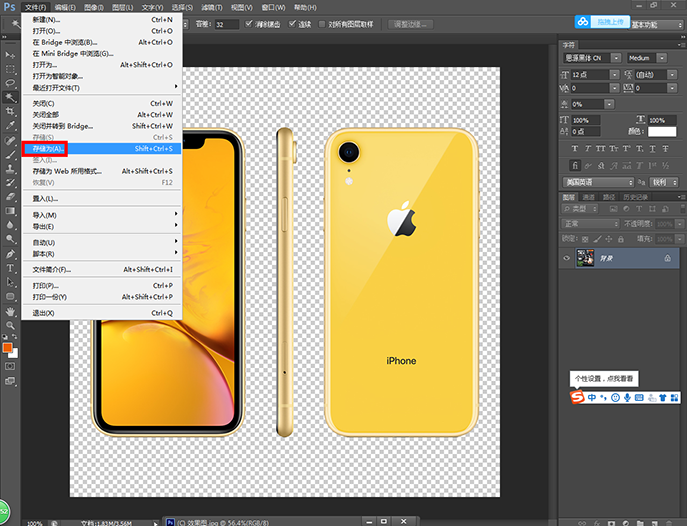Click the tolerance (容差) input field
687x526 pixels.
coord(227,25)
